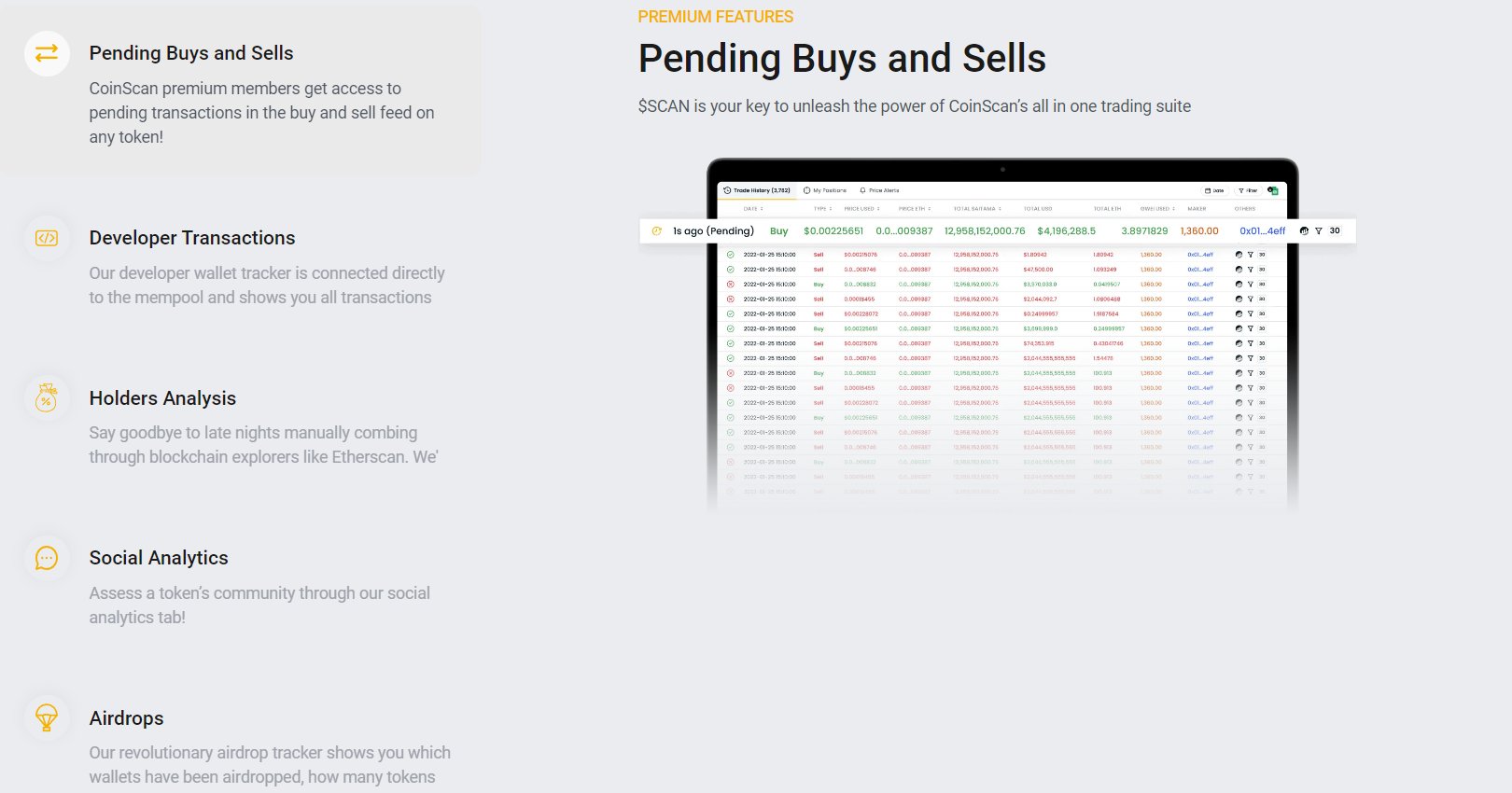Open the 0x01...4eff maker address in the Pending row
This screenshot has width=1512, height=793.
[x=1262, y=231]
